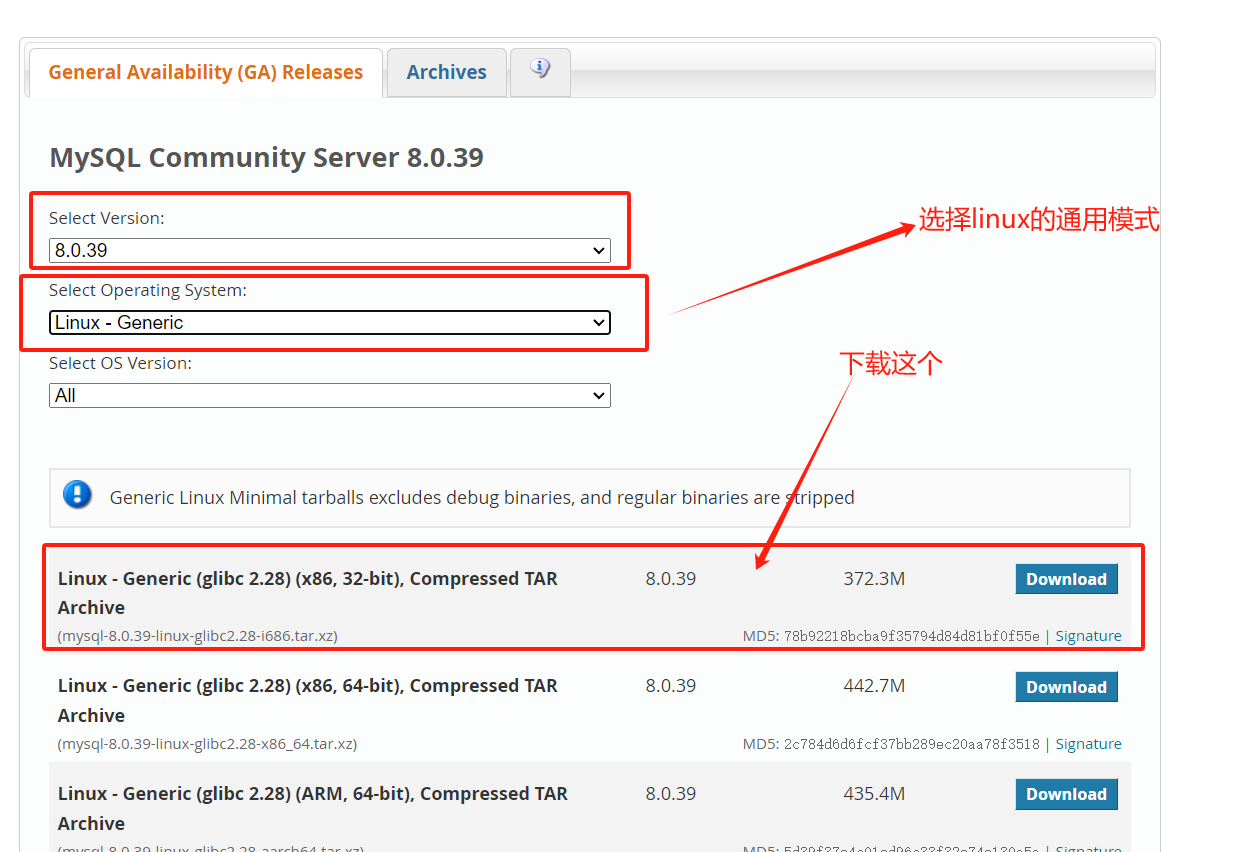
Task: Click the 435.4M file size
Action: 874,794
